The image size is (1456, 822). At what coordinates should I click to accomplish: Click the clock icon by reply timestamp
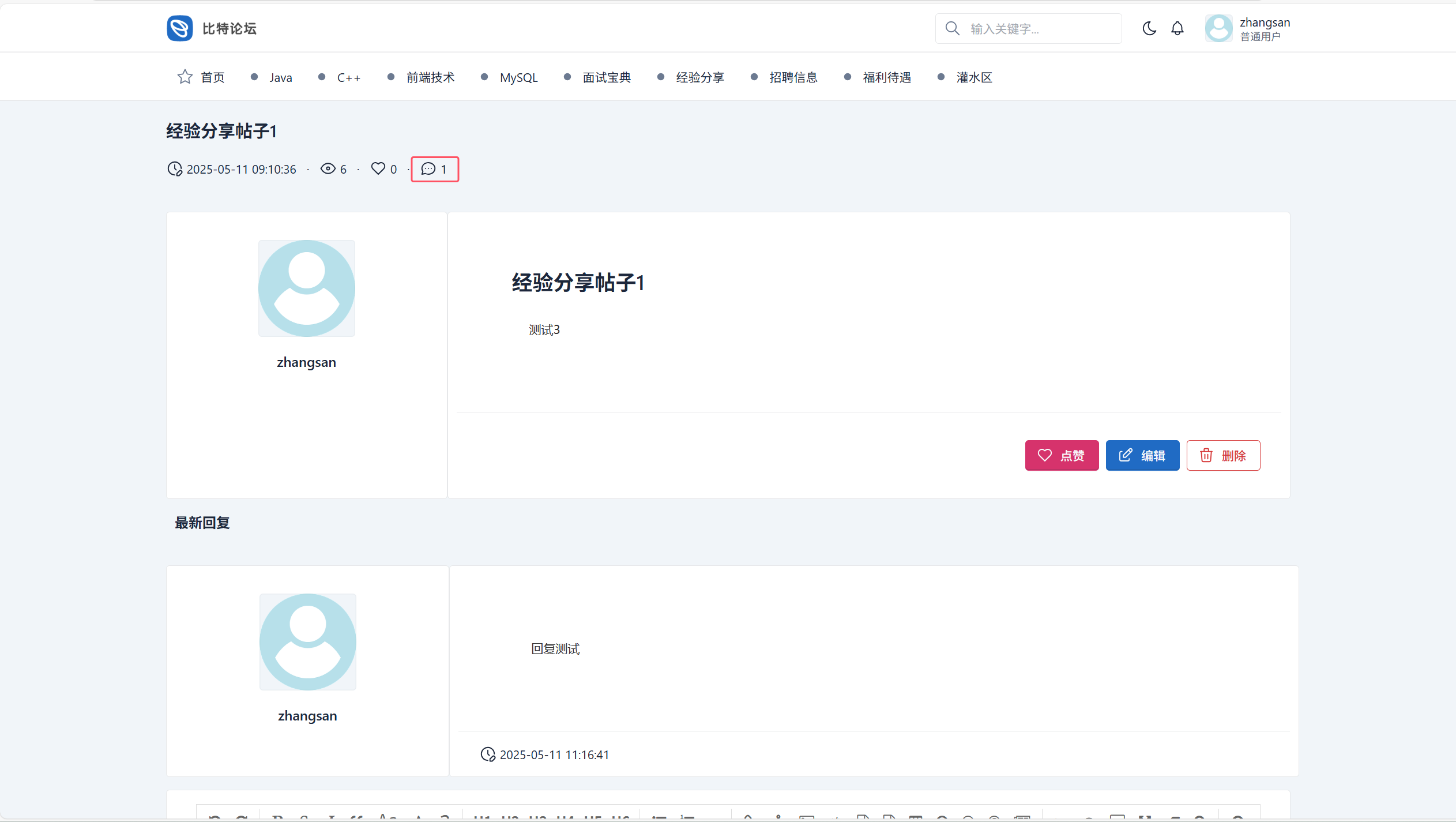[488, 754]
